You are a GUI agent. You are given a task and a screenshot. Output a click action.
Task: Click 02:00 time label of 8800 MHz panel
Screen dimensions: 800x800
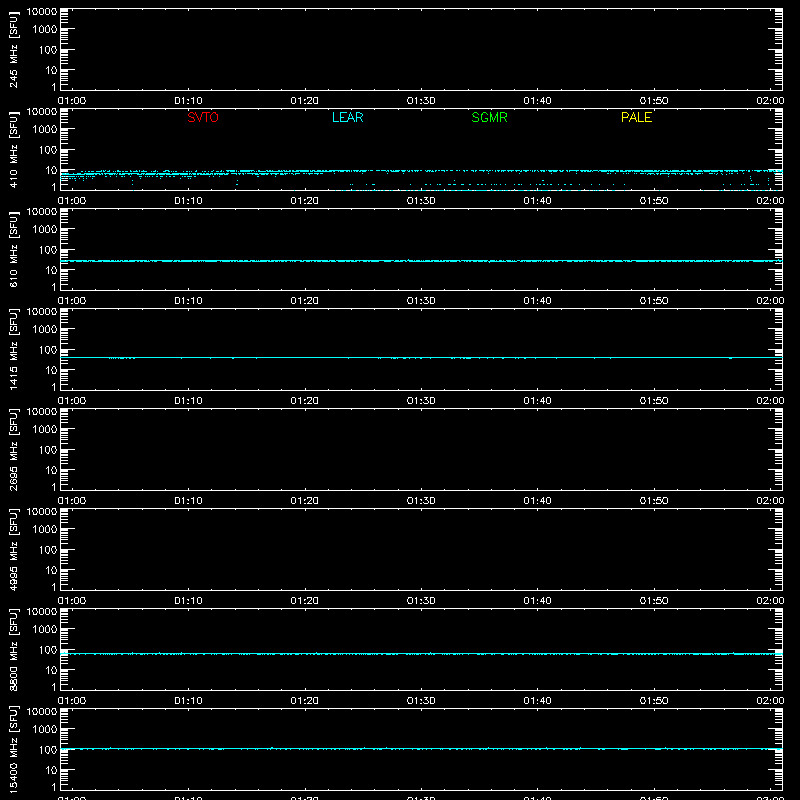click(x=770, y=701)
